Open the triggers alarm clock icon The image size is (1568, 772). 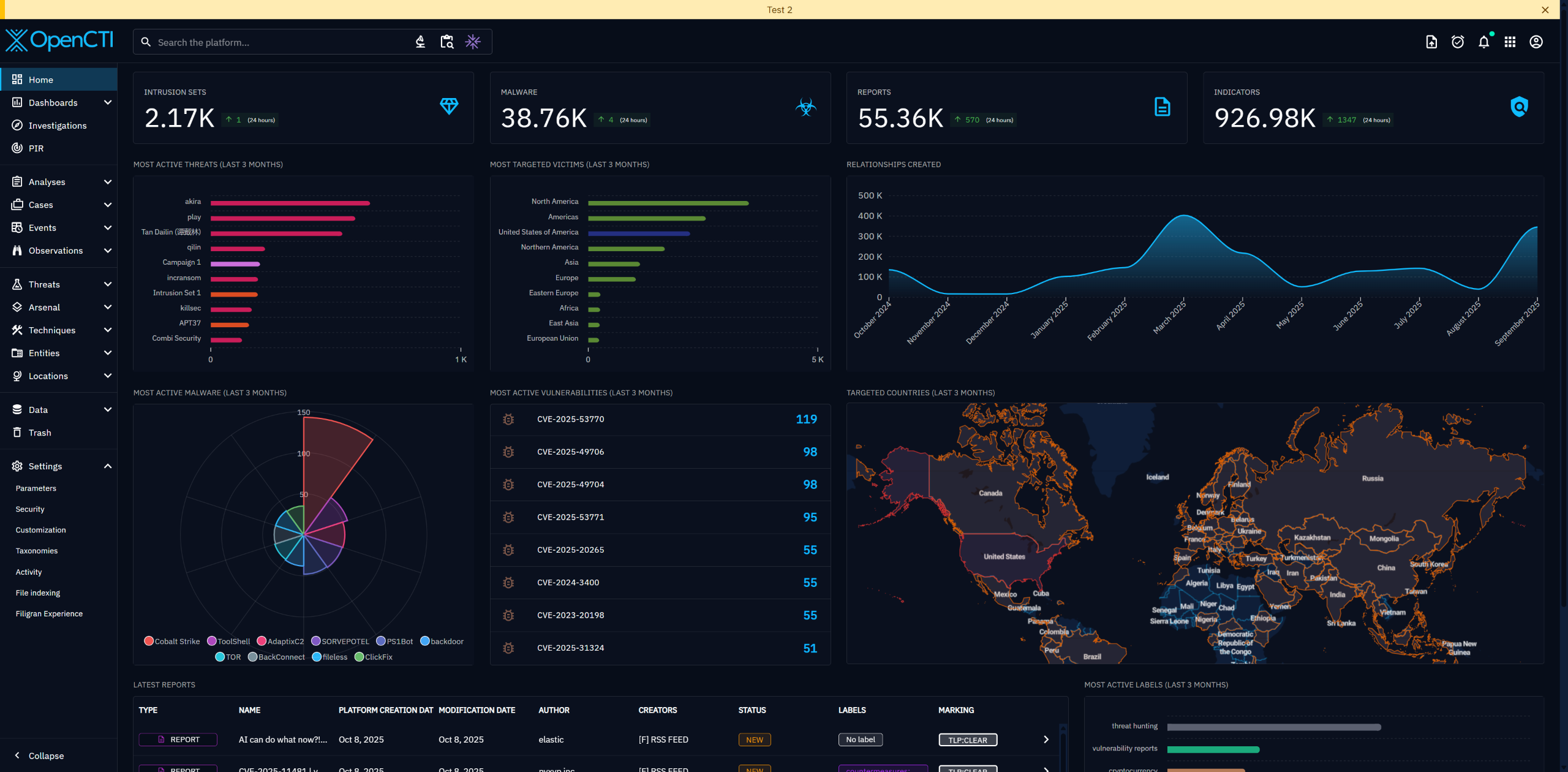click(1458, 42)
